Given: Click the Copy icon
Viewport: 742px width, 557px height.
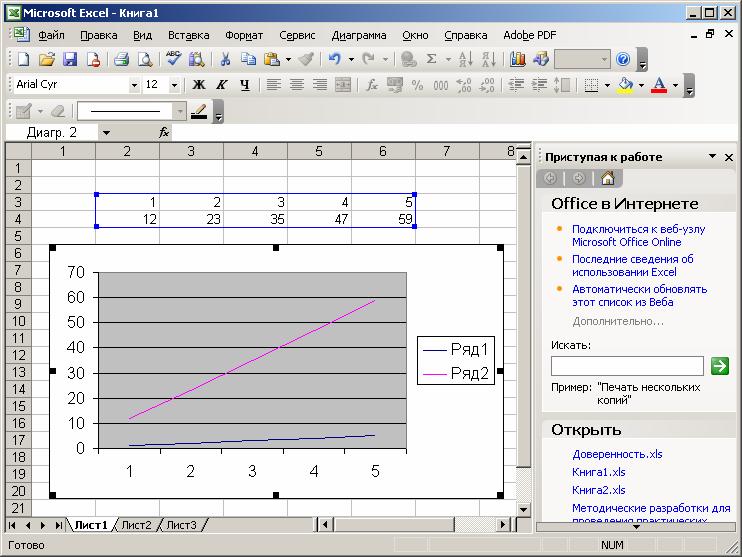Looking at the screenshot, I should [x=248, y=59].
